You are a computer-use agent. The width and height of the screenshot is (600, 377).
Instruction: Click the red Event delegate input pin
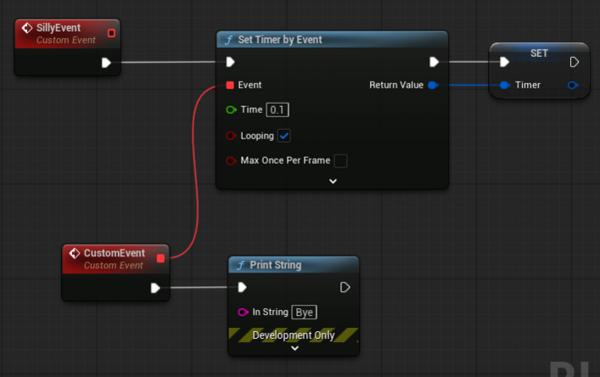click(230, 85)
